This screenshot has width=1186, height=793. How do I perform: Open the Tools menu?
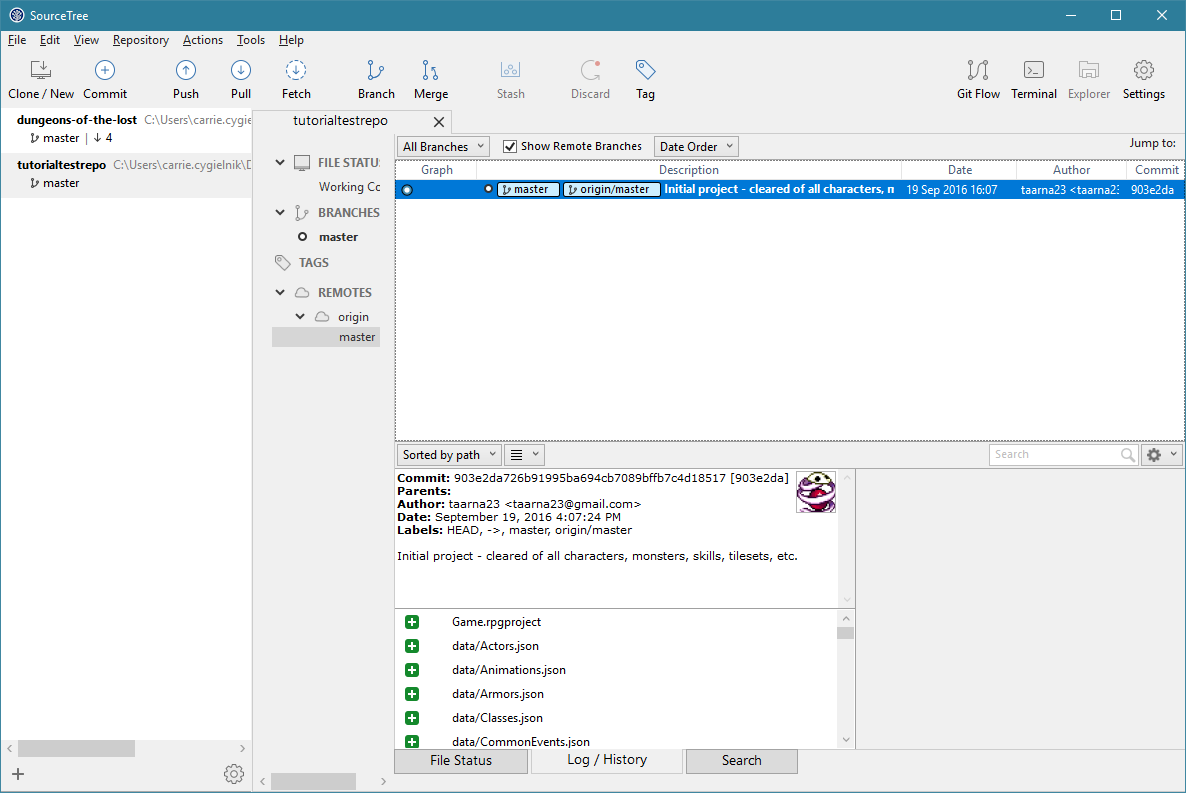(250, 40)
